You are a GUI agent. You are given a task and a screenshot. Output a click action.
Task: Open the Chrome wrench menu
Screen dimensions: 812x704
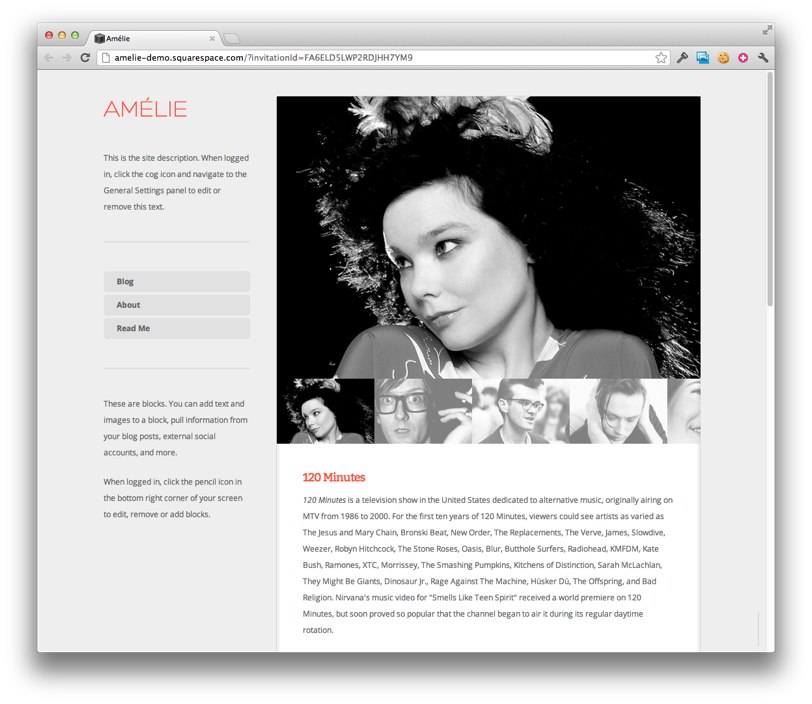coord(763,58)
